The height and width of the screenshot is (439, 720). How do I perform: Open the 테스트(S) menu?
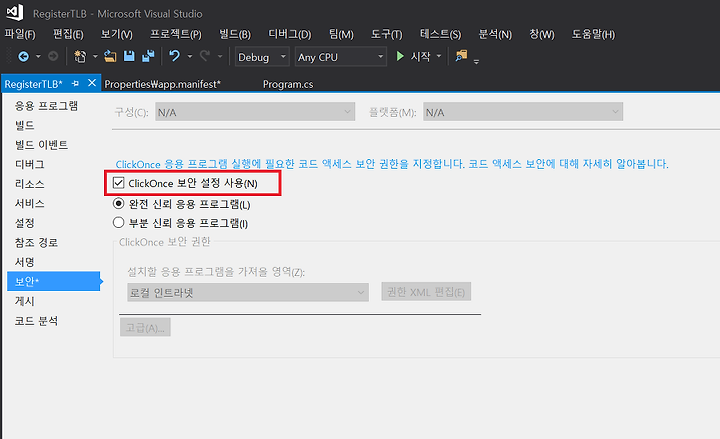[x=440, y=34]
